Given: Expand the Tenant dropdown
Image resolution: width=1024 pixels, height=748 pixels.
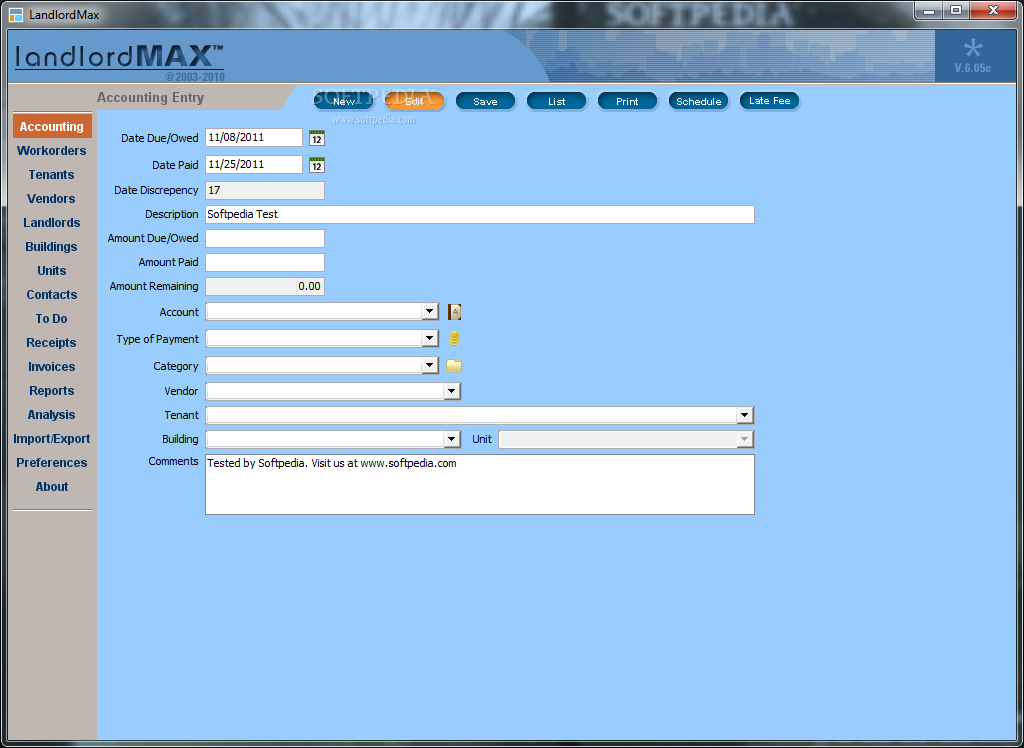Looking at the screenshot, I should tap(745, 415).
